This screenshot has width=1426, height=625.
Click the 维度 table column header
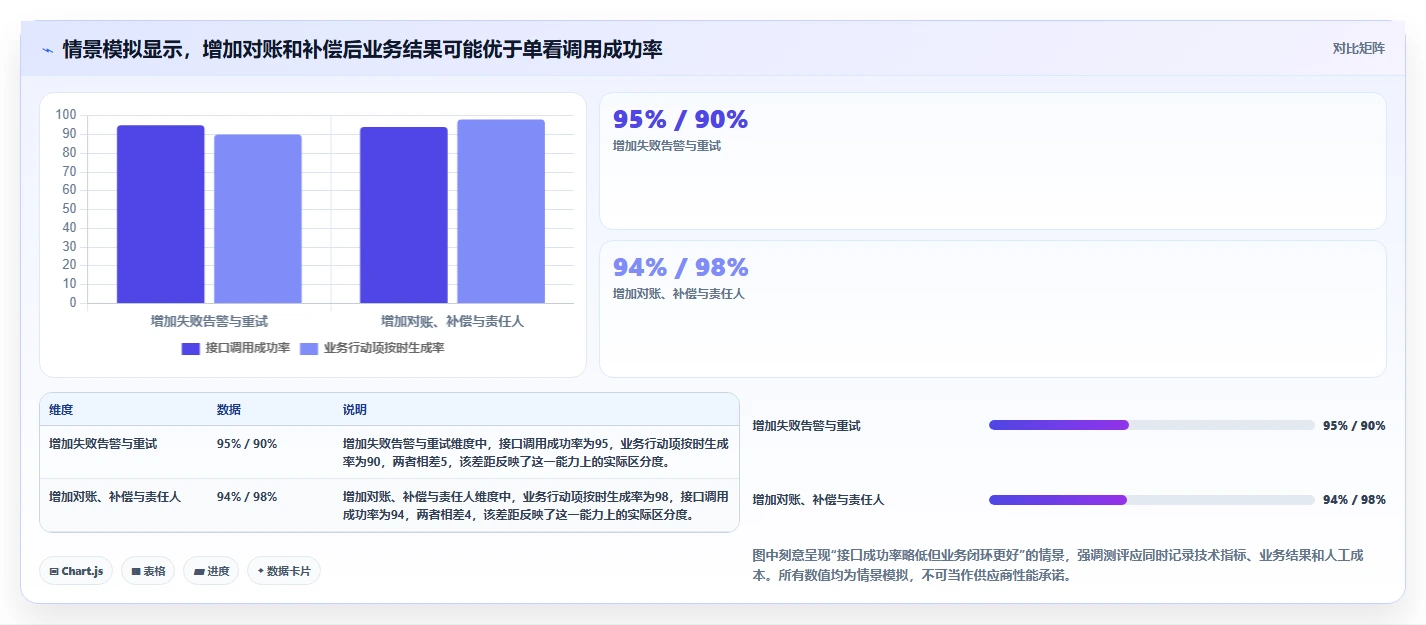click(x=61, y=410)
